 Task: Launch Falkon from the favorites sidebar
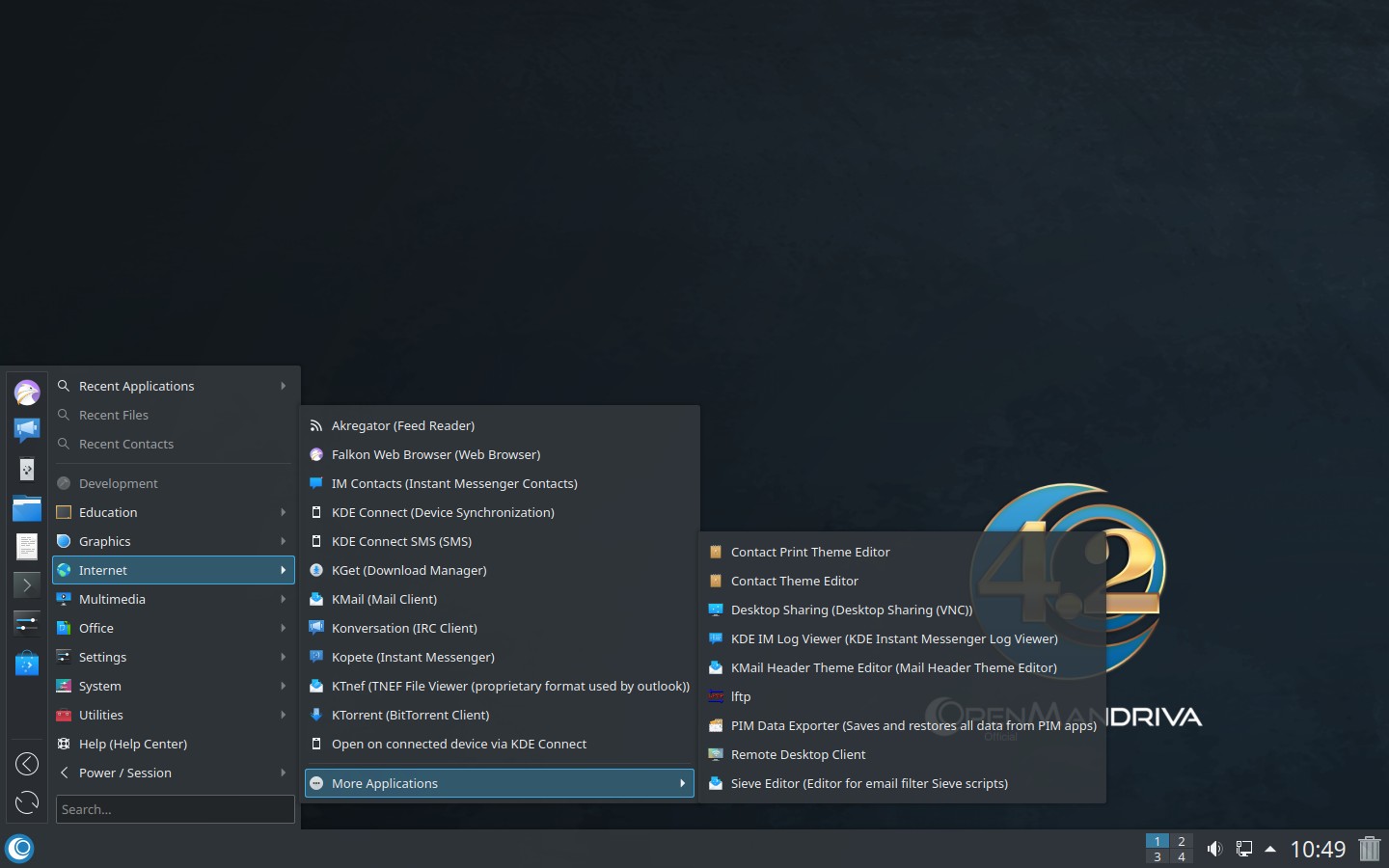click(x=27, y=393)
